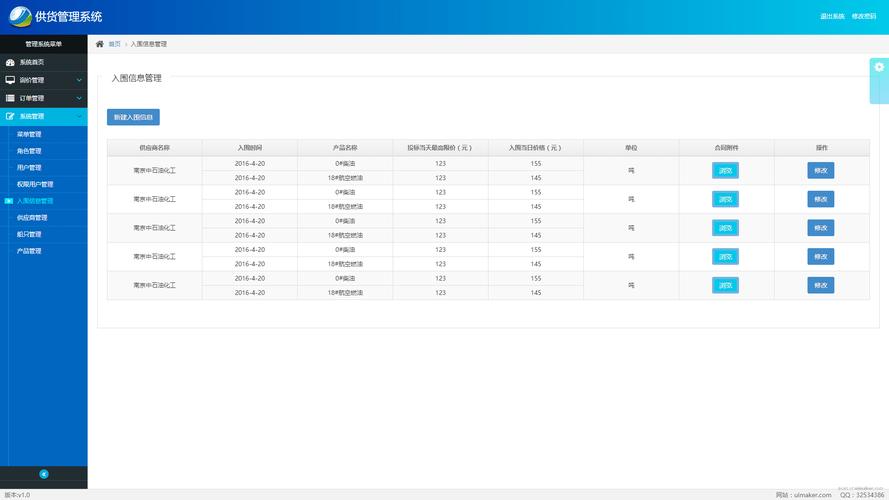889x500 pixels.
Task: Open 菜单管理 in the sidebar
Action: click(29, 134)
